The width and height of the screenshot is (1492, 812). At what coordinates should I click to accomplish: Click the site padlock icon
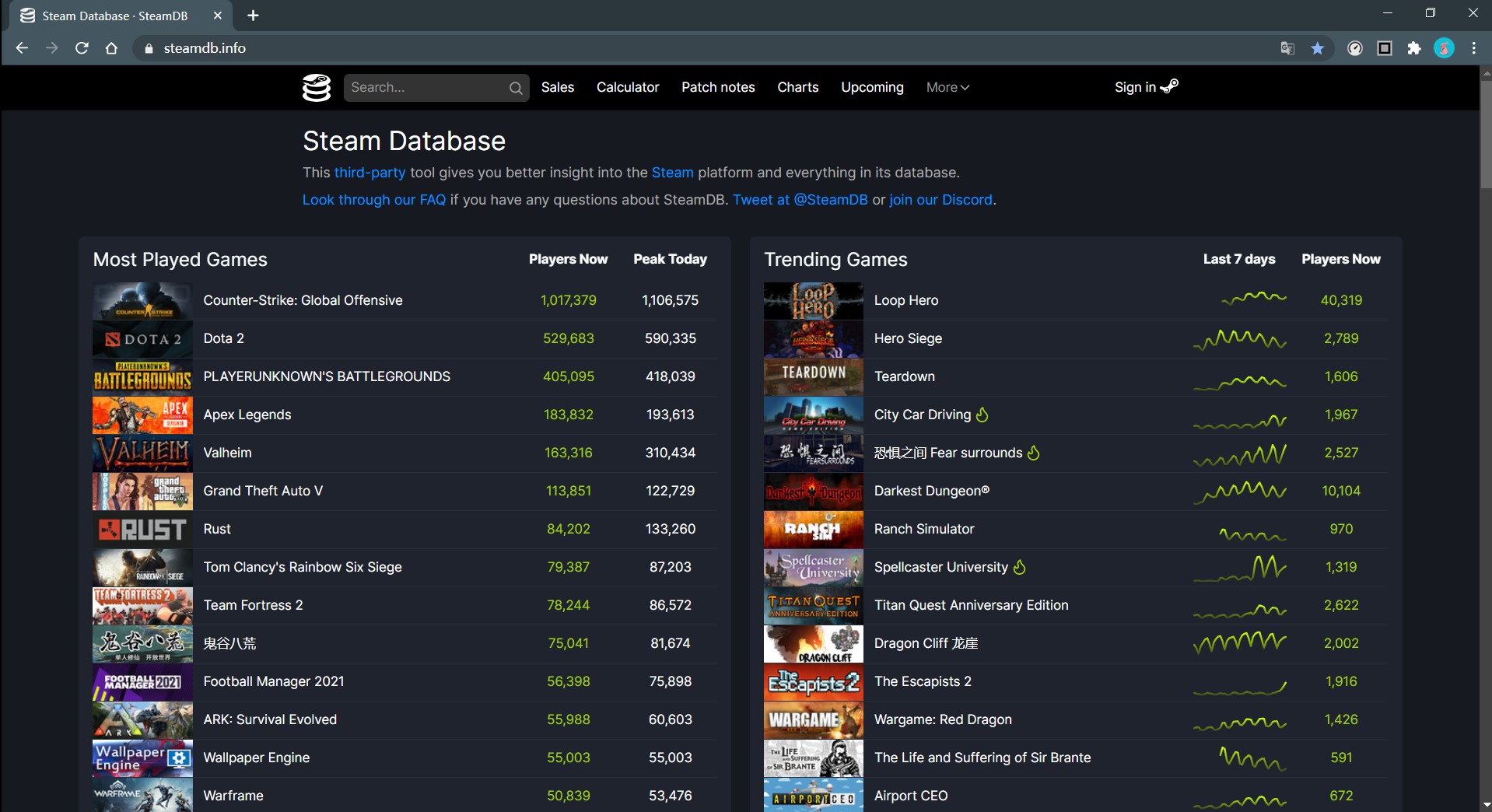point(149,48)
